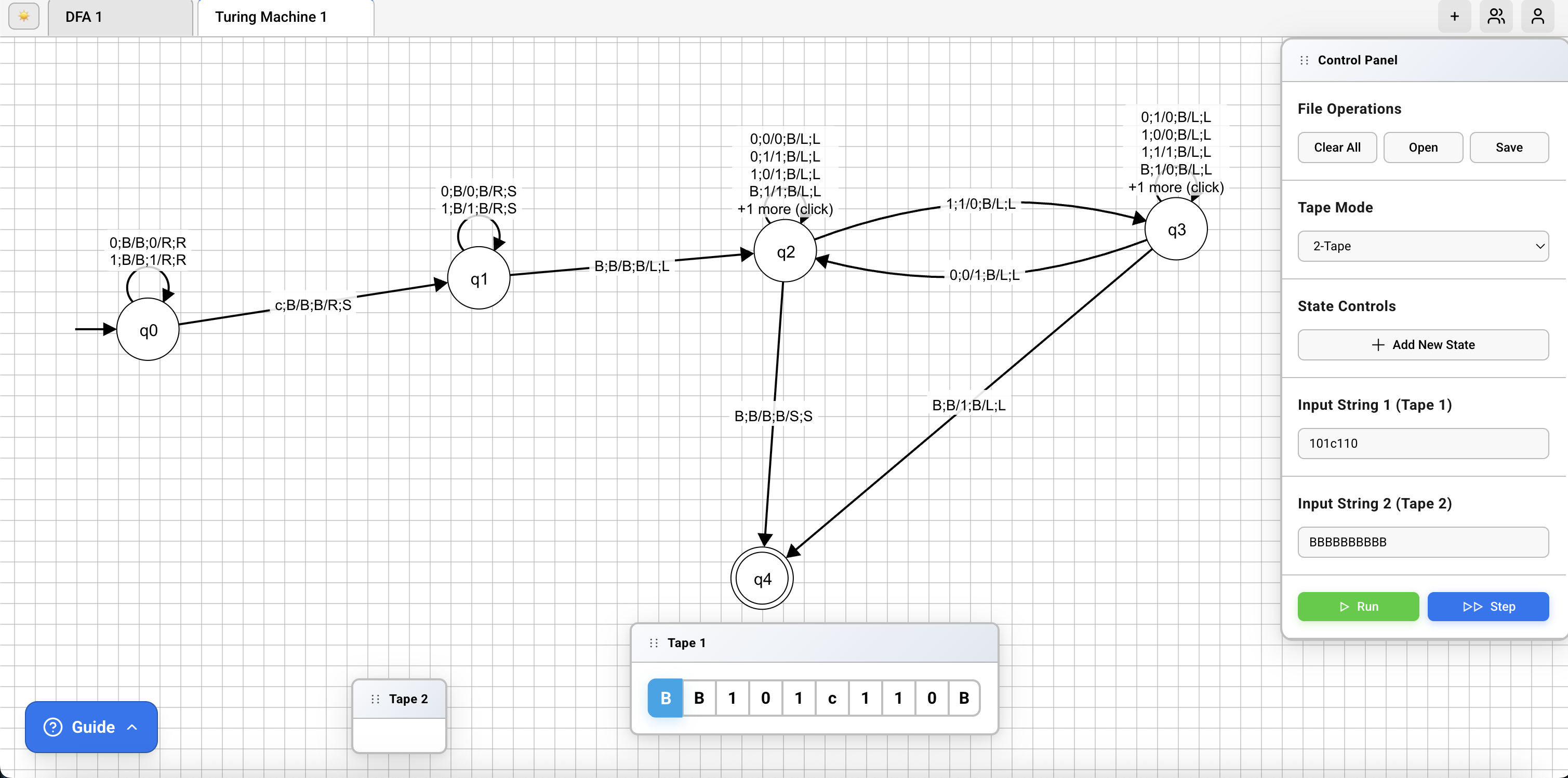Open the user profile icon
1568x778 pixels.
tap(1536, 17)
